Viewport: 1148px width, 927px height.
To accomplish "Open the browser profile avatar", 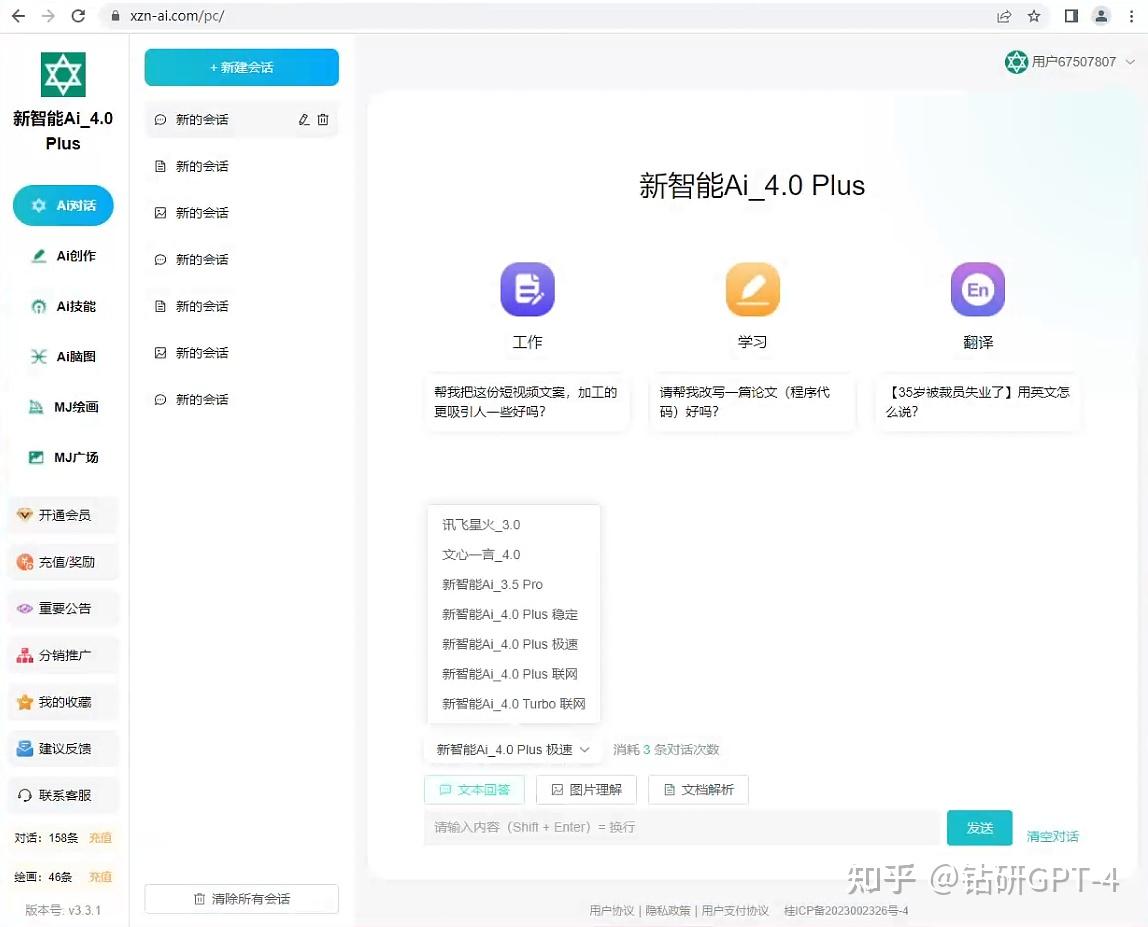I will pyautogui.click(x=1101, y=16).
